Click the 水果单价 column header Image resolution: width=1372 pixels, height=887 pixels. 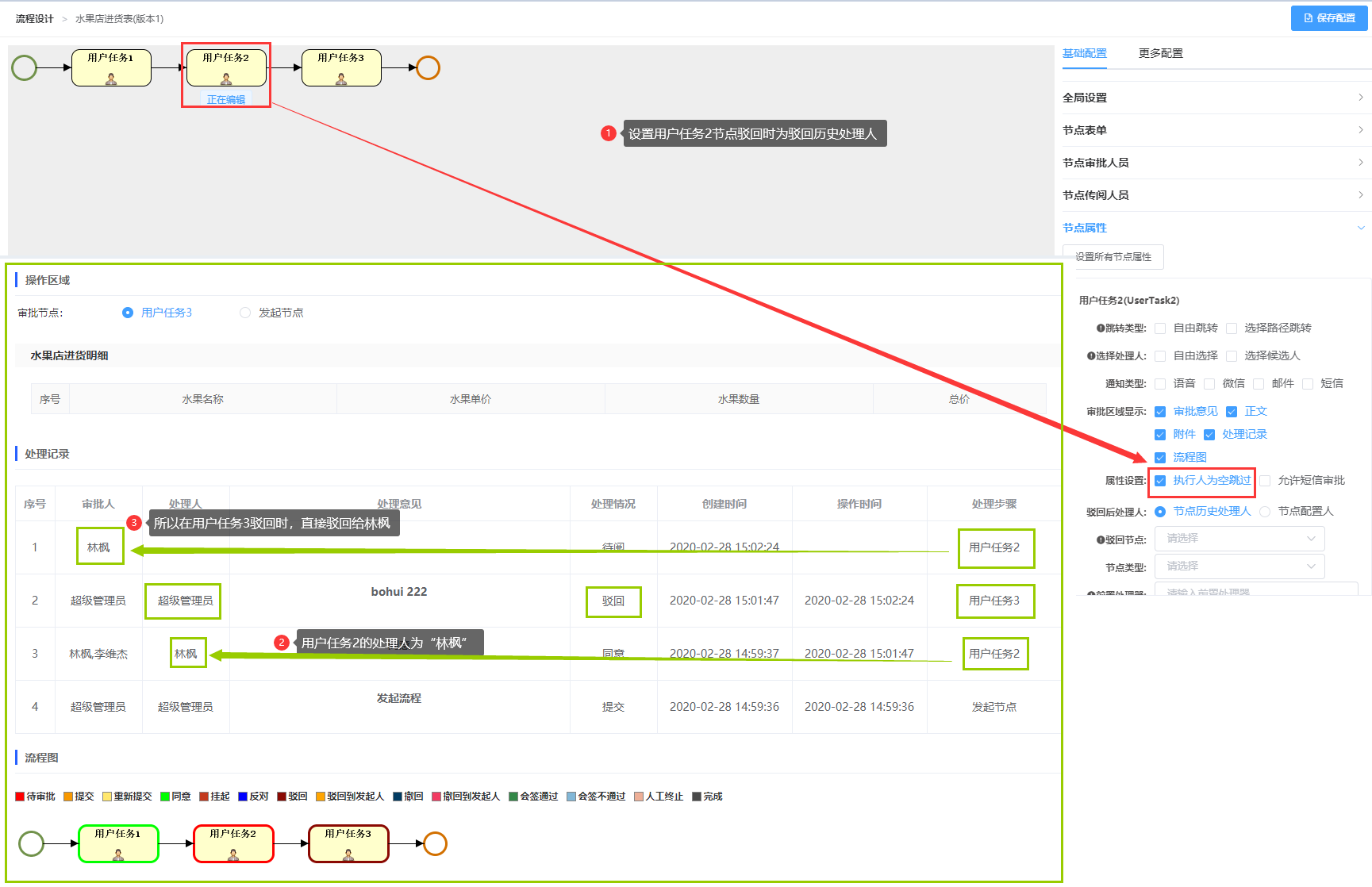(471, 399)
